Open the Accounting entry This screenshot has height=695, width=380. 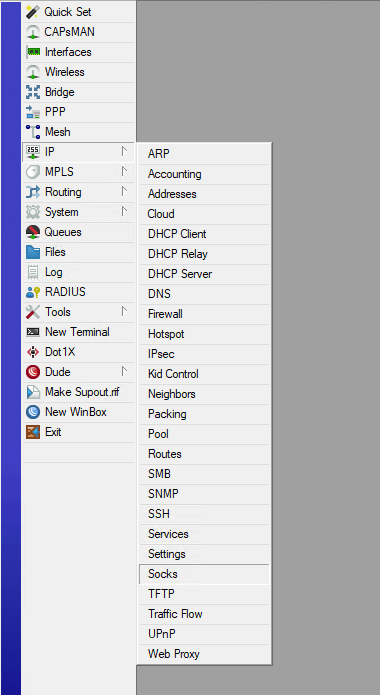204,174
